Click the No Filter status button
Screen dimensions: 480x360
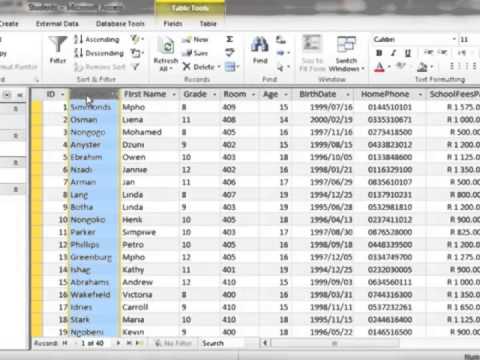point(174,343)
